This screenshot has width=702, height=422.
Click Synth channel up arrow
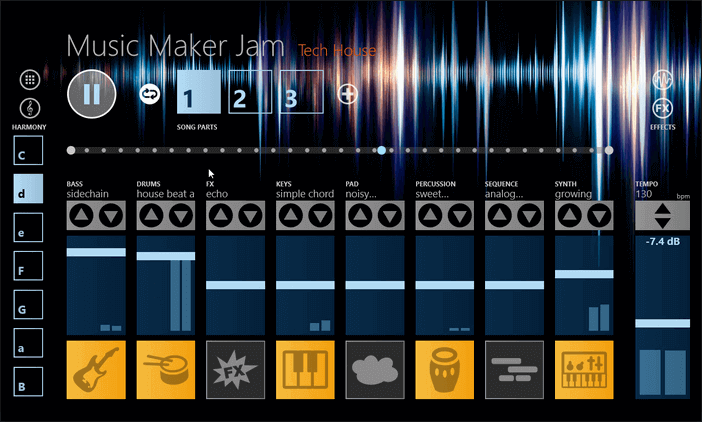point(569,216)
